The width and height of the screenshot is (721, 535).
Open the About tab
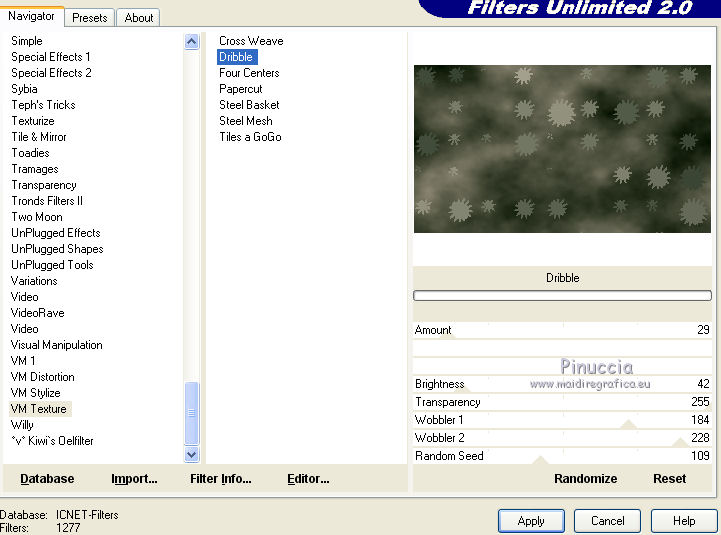tap(138, 18)
